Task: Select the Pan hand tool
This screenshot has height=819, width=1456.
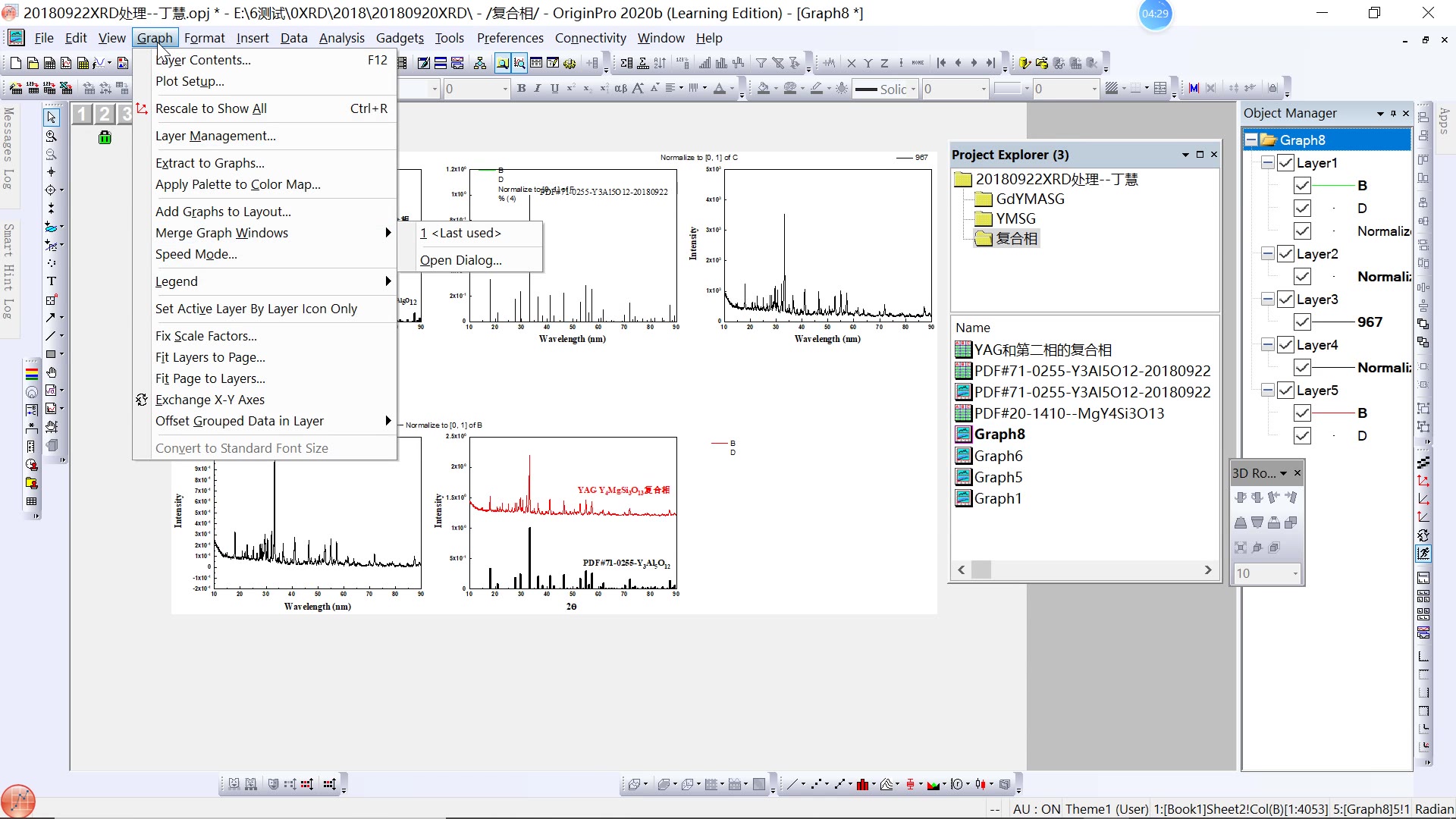Action: 51,372
